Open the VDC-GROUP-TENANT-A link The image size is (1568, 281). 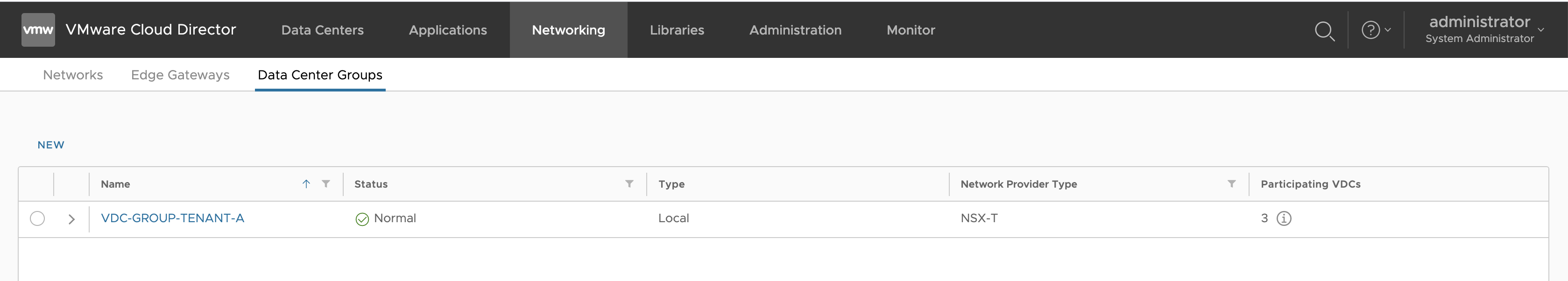(x=172, y=218)
